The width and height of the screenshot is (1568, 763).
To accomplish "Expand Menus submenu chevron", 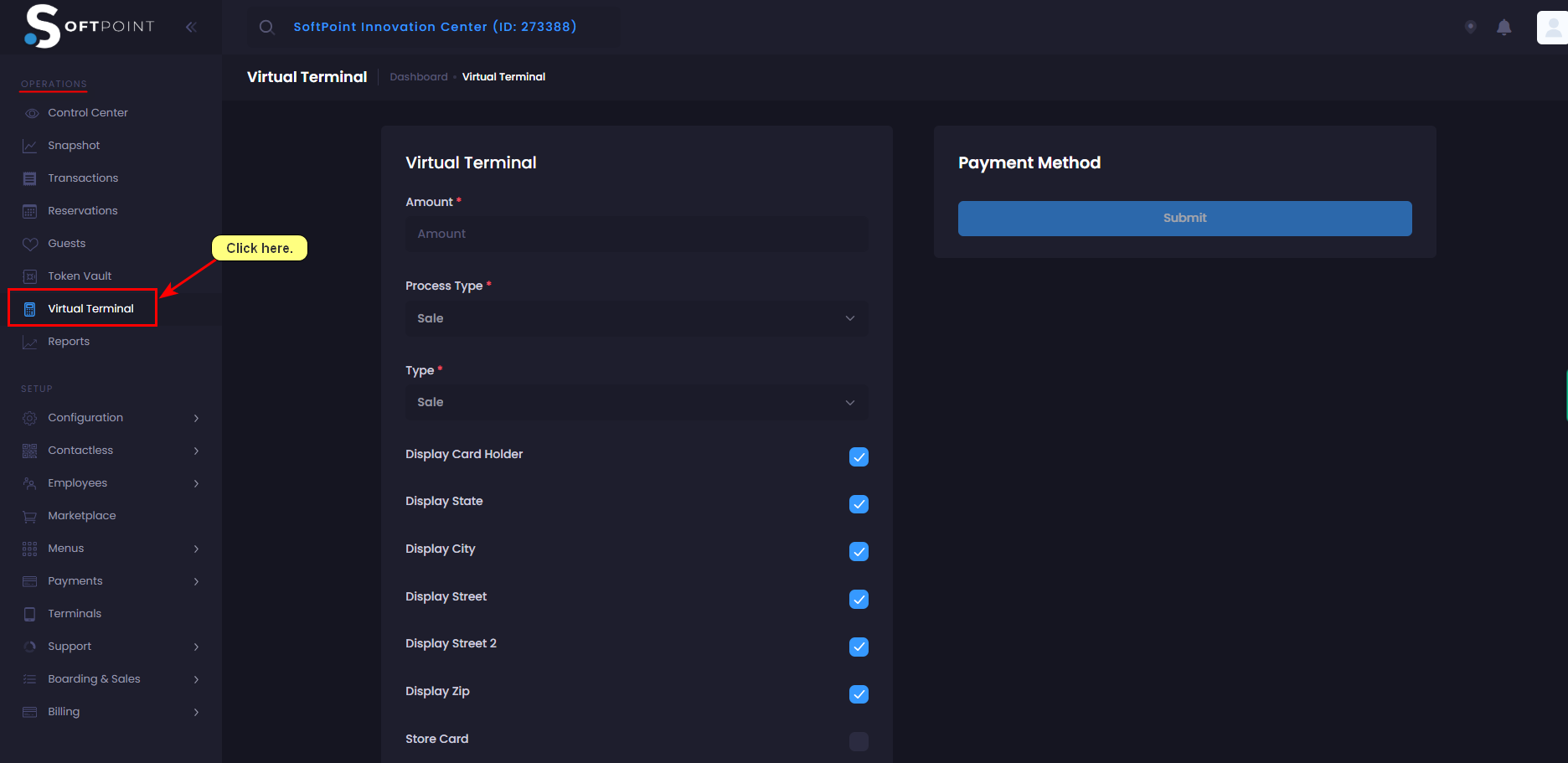I will coord(196,549).
